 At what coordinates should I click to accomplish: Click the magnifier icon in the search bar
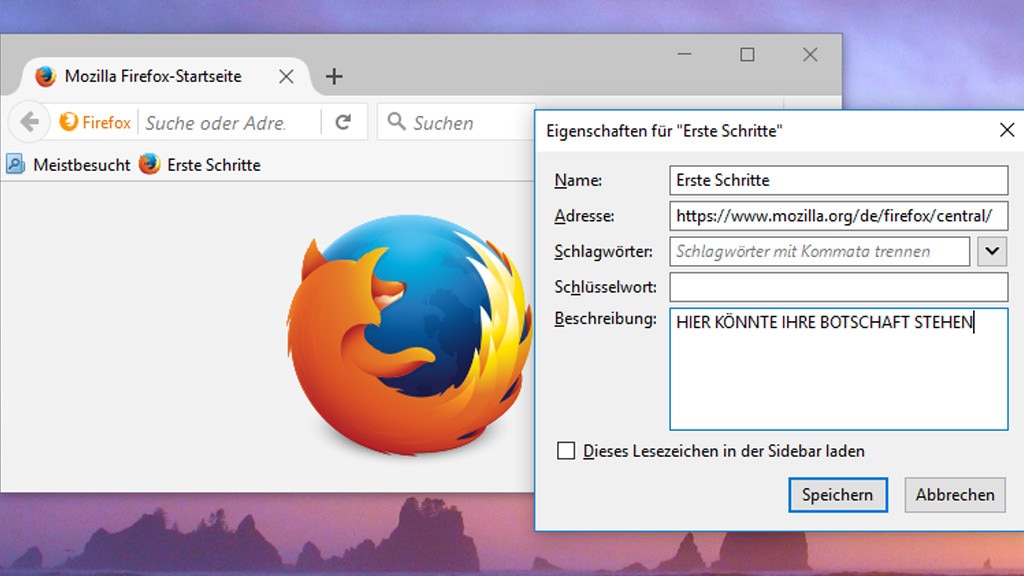pos(398,122)
